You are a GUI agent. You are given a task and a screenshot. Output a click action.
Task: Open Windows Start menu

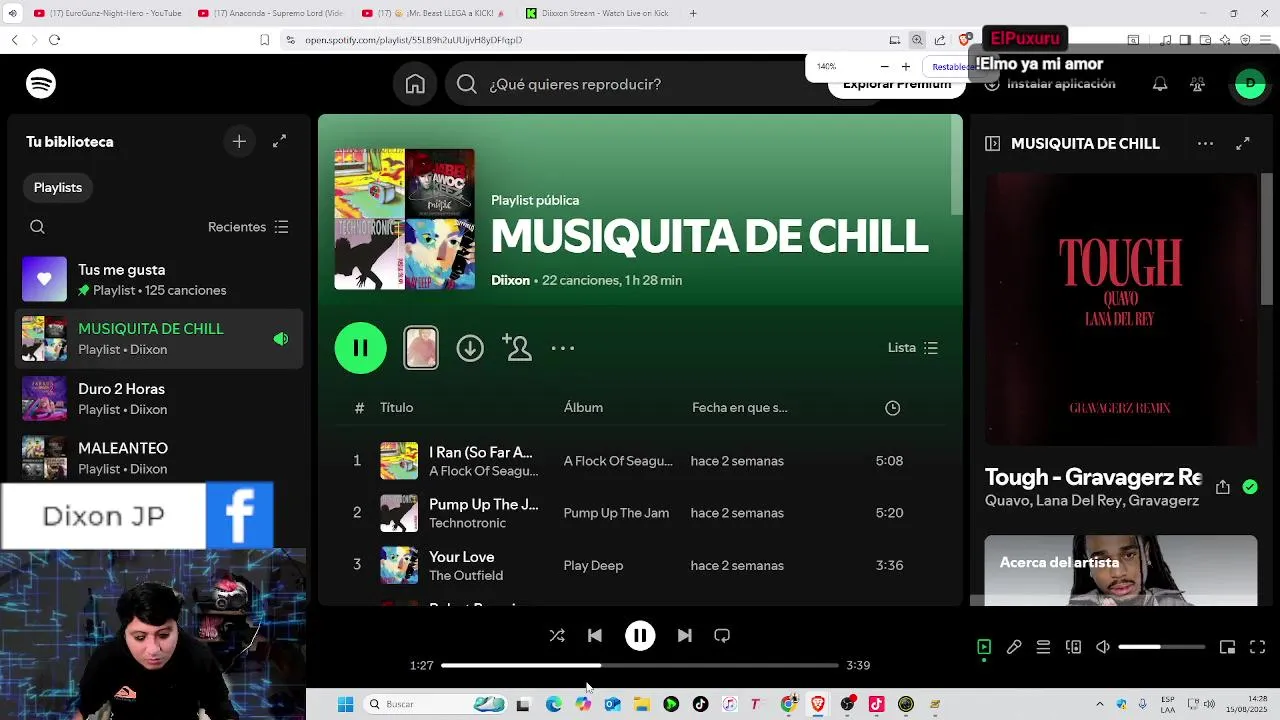click(345, 704)
